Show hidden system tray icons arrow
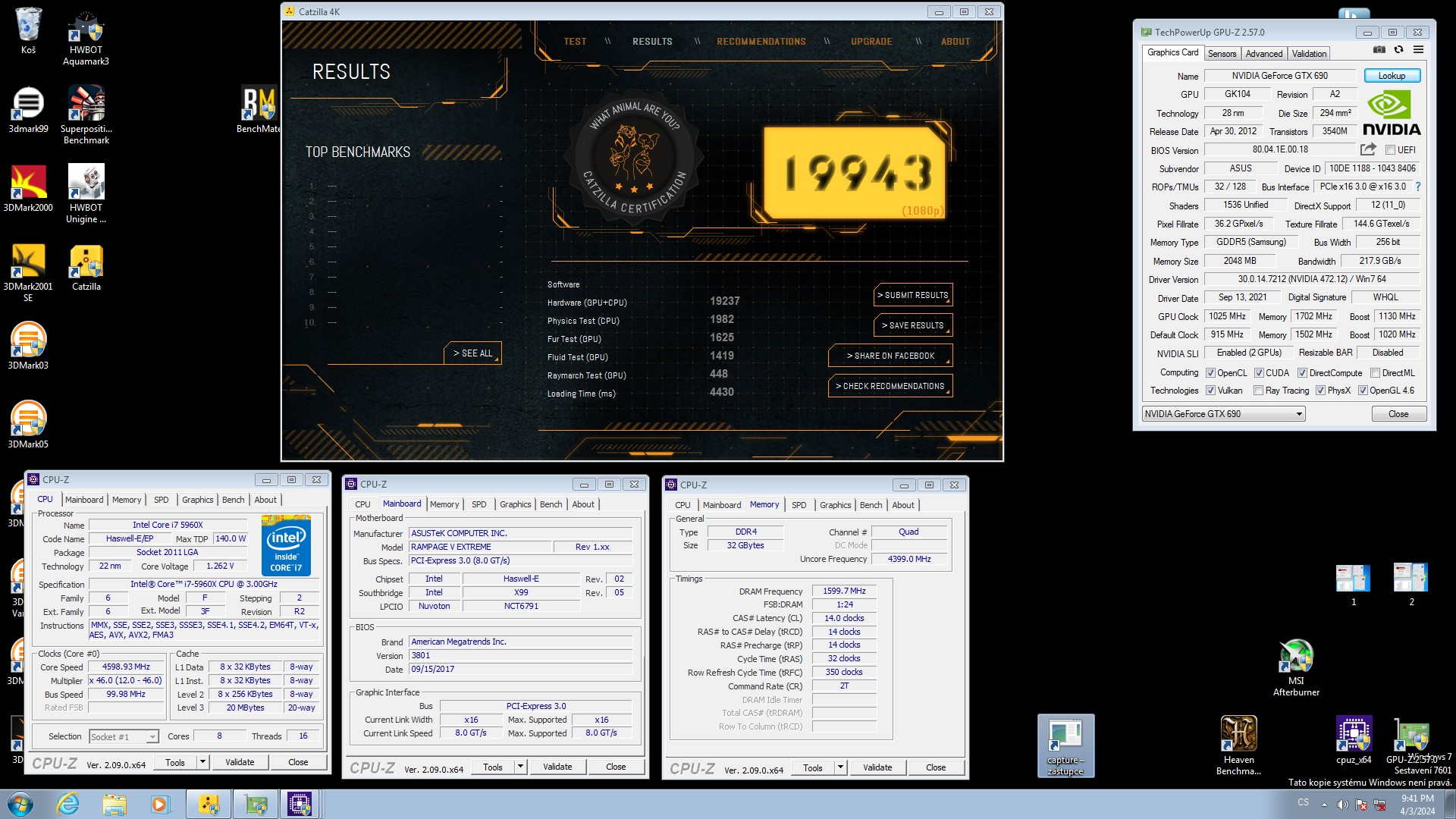 (1324, 805)
